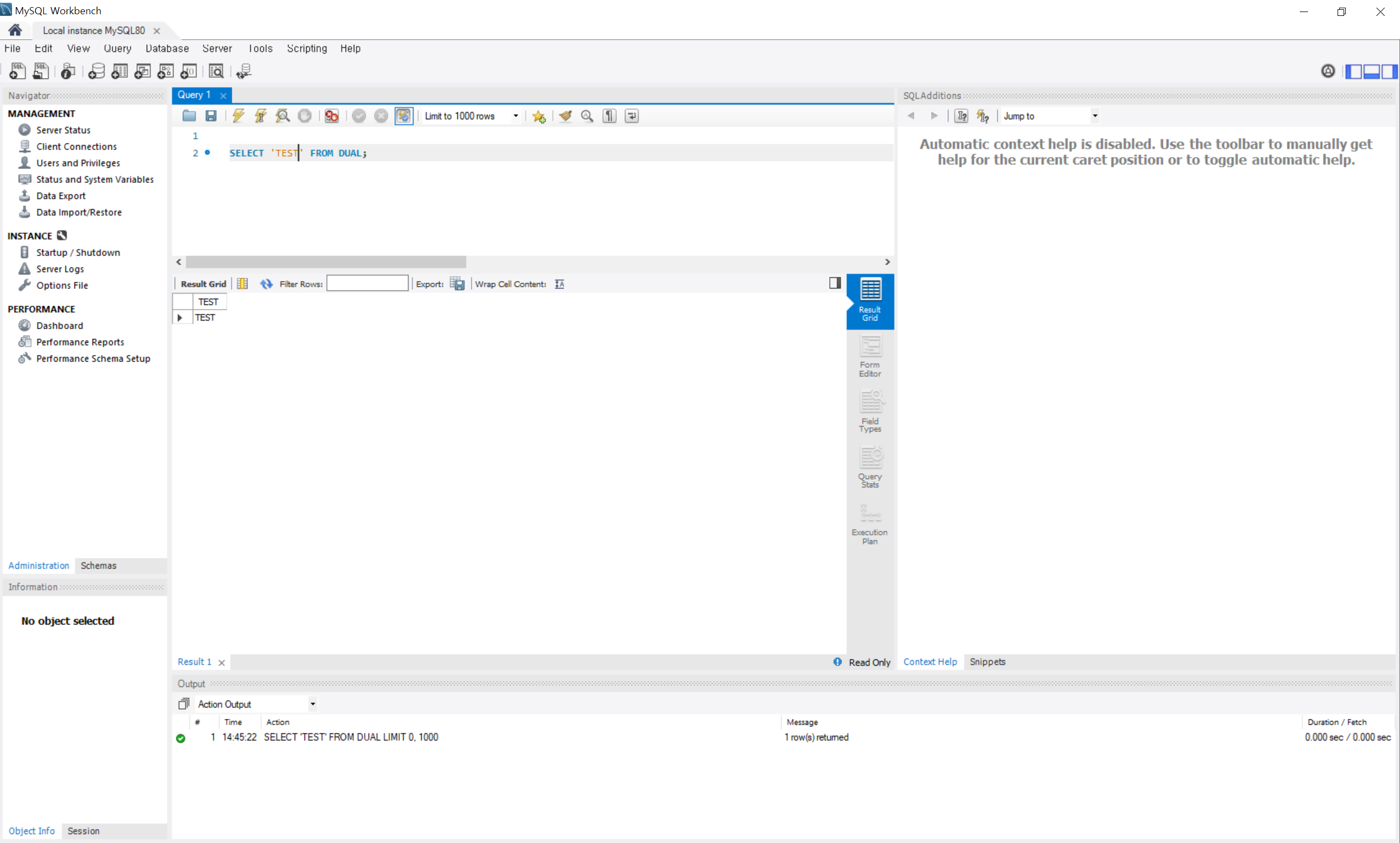The width and height of the screenshot is (1400, 843).
Task: Create a new view toolbar icon
Action: pos(142,71)
